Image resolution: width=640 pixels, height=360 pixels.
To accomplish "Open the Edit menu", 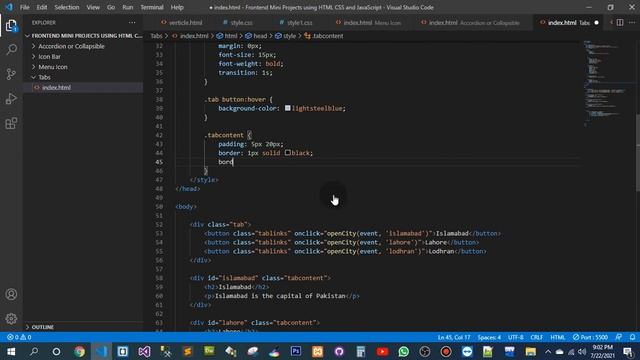I will pos(42,7).
